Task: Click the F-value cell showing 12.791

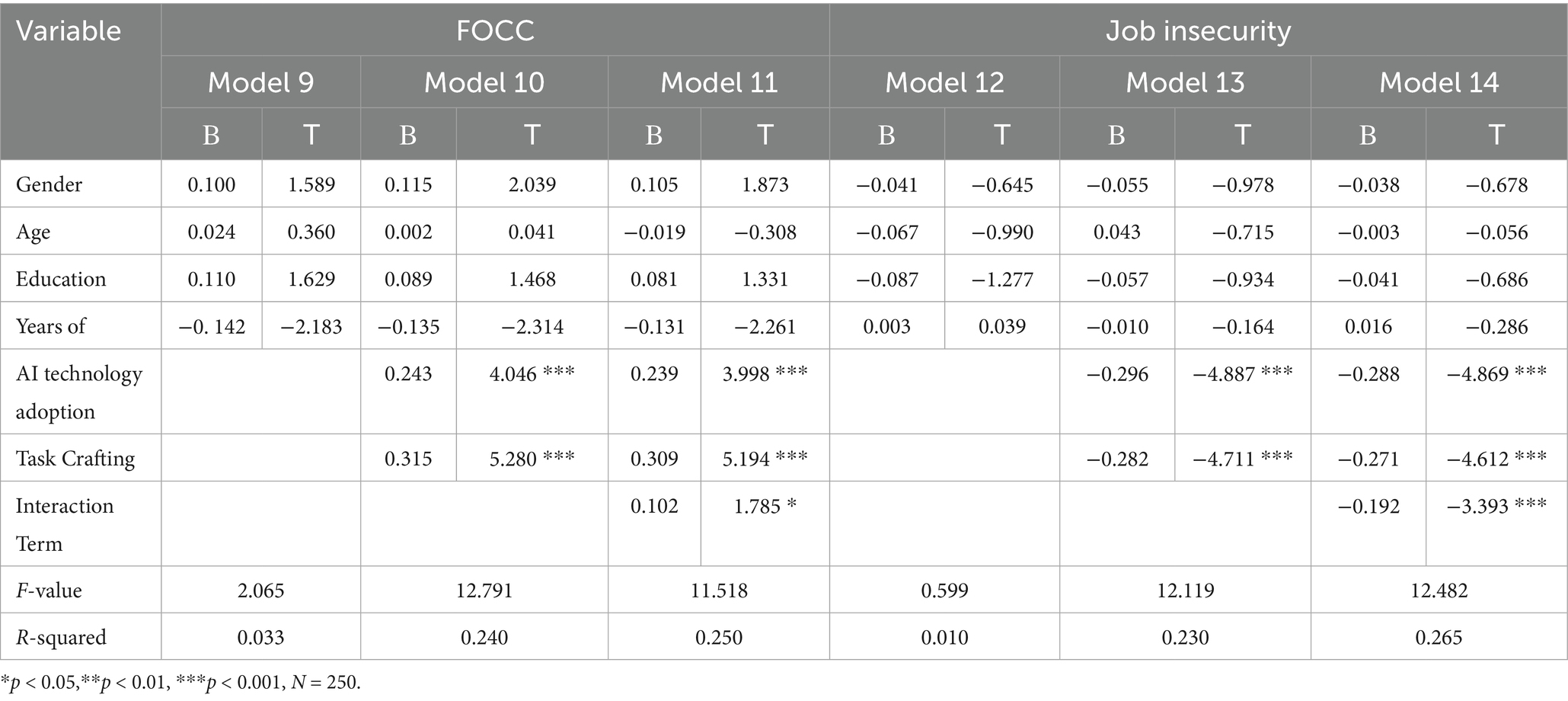Action: 484,591
